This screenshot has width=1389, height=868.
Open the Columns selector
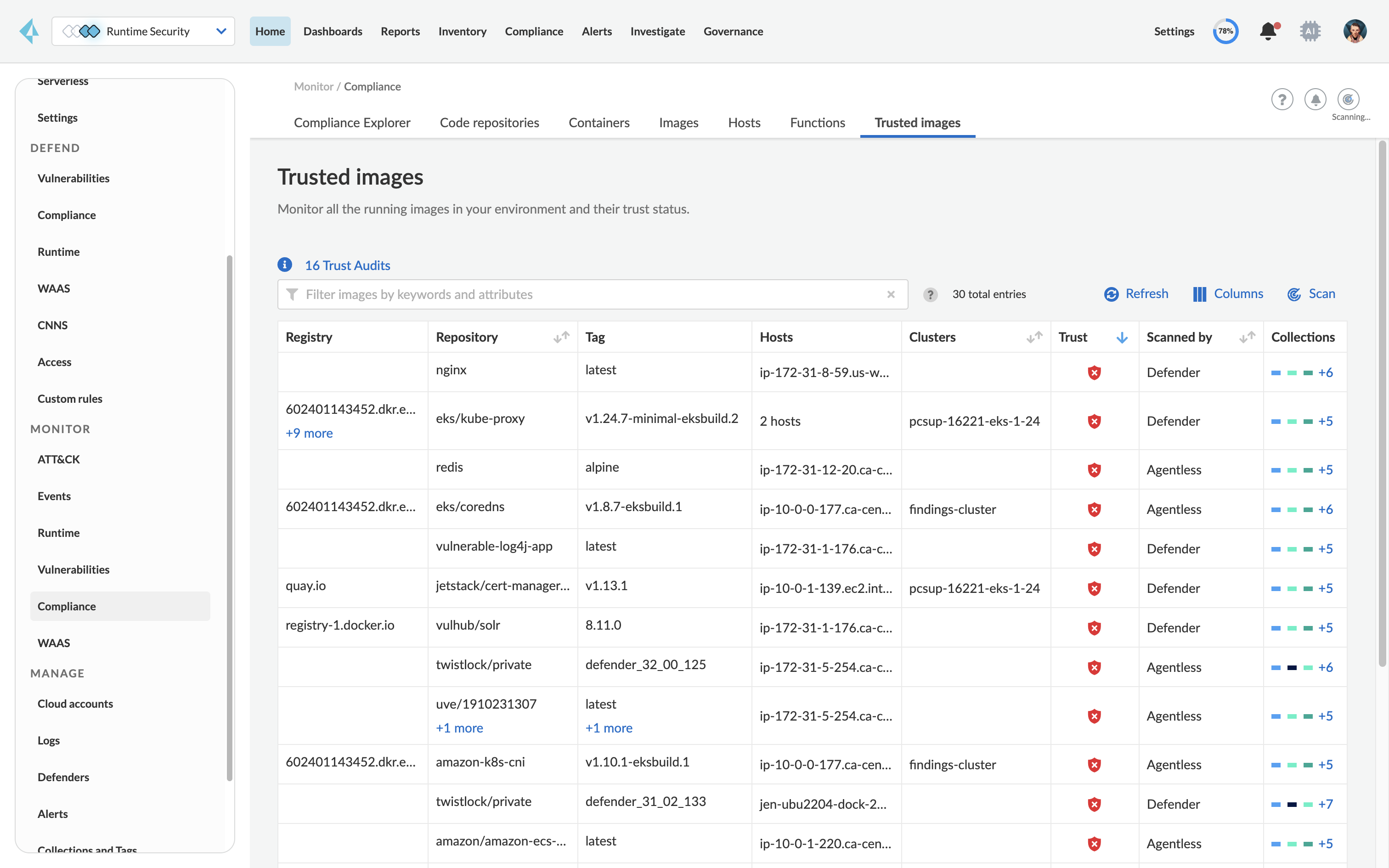pyautogui.click(x=1228, y=294)
